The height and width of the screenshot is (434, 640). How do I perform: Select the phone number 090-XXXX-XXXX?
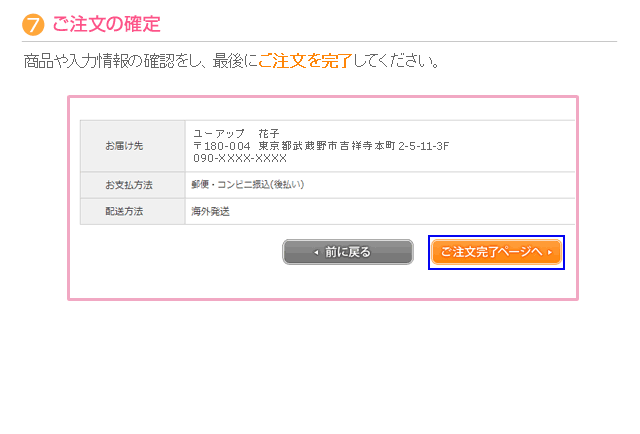click(240, 158)
